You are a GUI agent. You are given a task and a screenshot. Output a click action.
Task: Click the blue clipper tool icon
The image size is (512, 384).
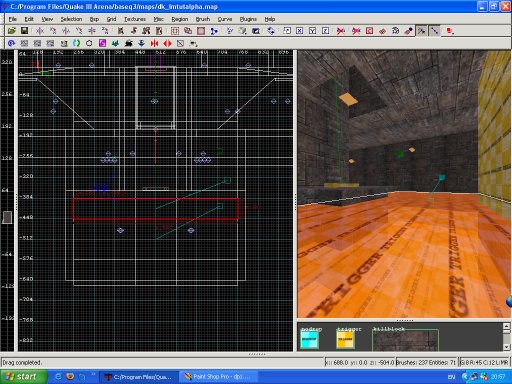point(214,31)
